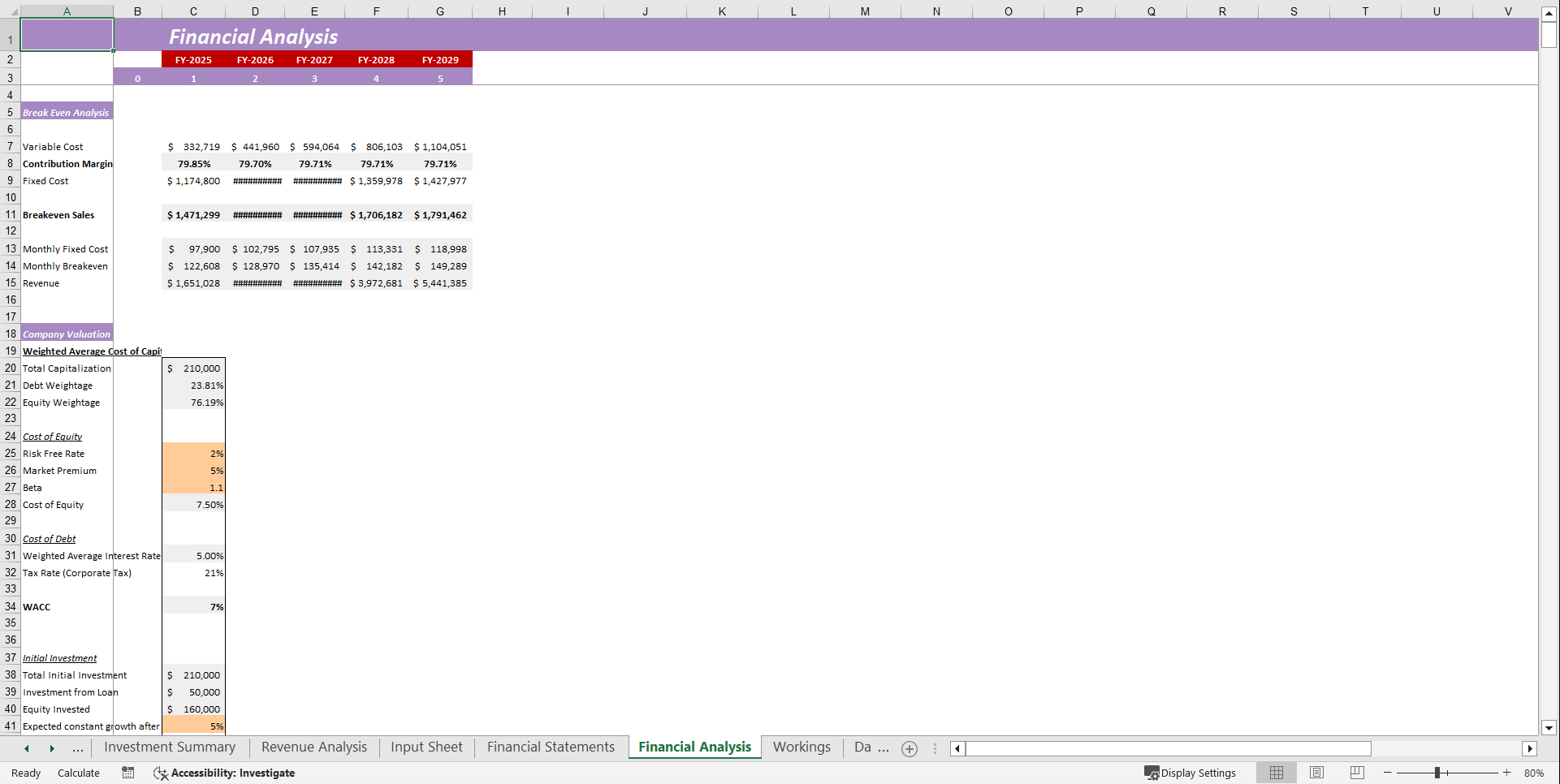Image resolution: width=1560 pixels, height=784 pixels.
Task: Run the Accessibility: Investigate checker
Action: pyautogui.click(x=225, y=773)
